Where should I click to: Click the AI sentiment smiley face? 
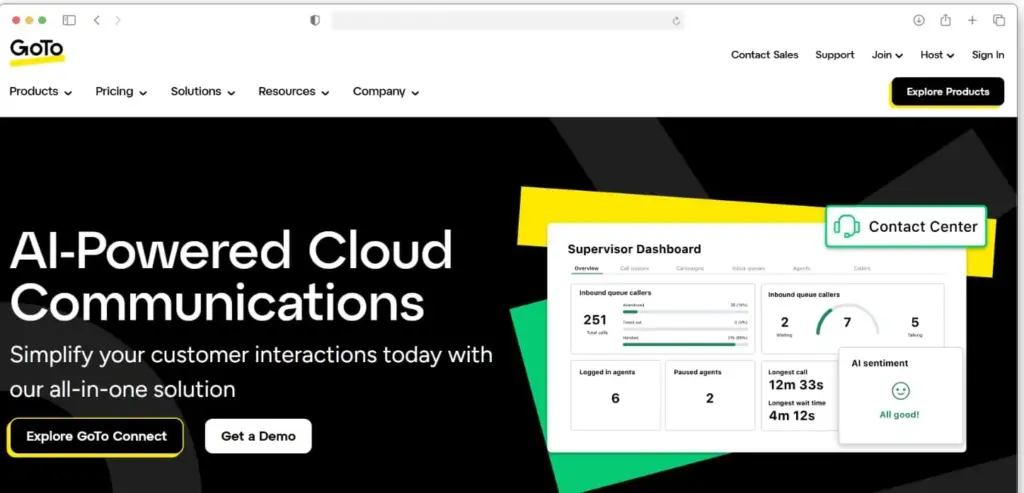pyautogui.click(x=900, y=391)
